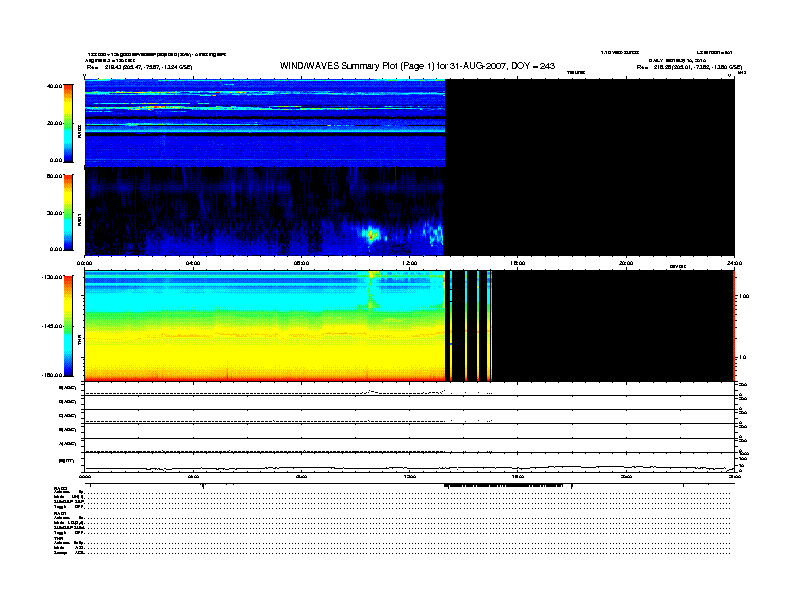Viewport: 792px width, 612px height.
Task: Click the 10 label on TNR right axis
Action: [742, 358]
